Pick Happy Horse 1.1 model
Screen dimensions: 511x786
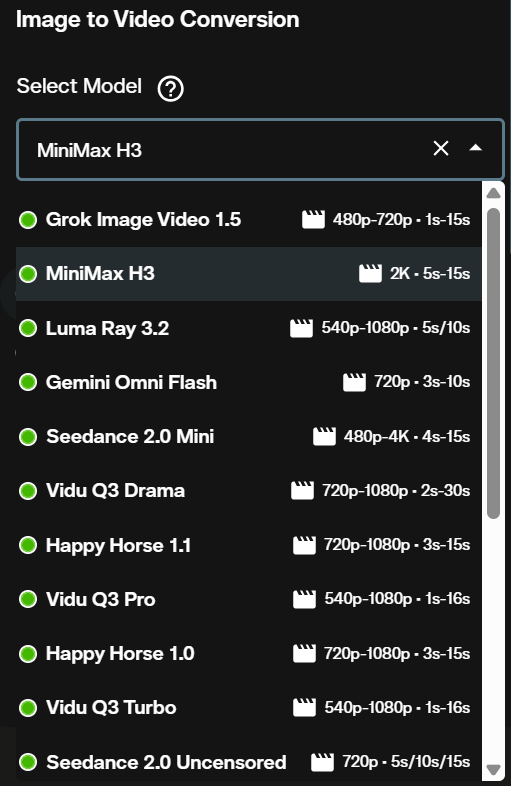coord(249,545)
